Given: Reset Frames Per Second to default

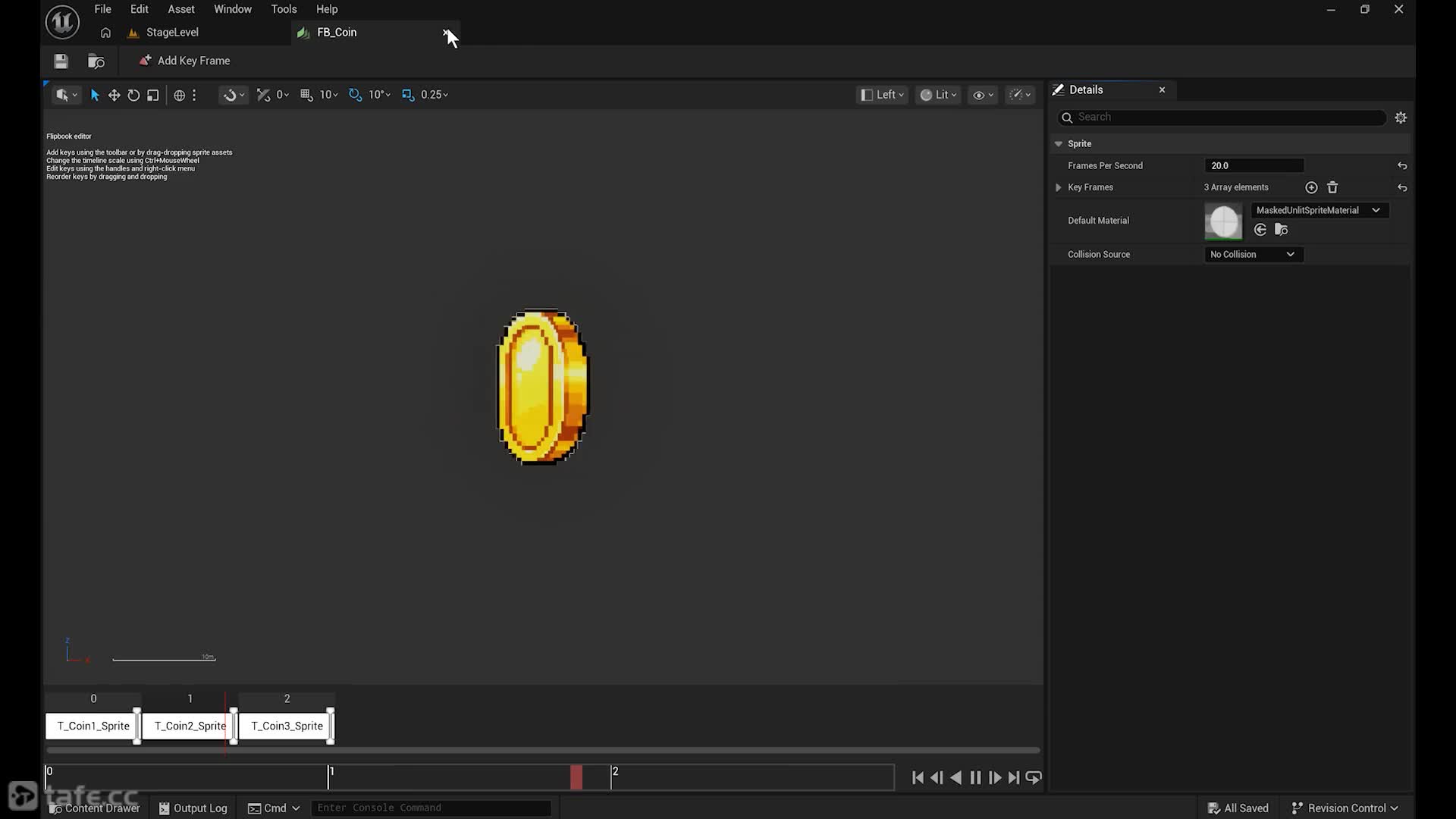Looking at the screenshot, I should click(x=1402, y=166).
